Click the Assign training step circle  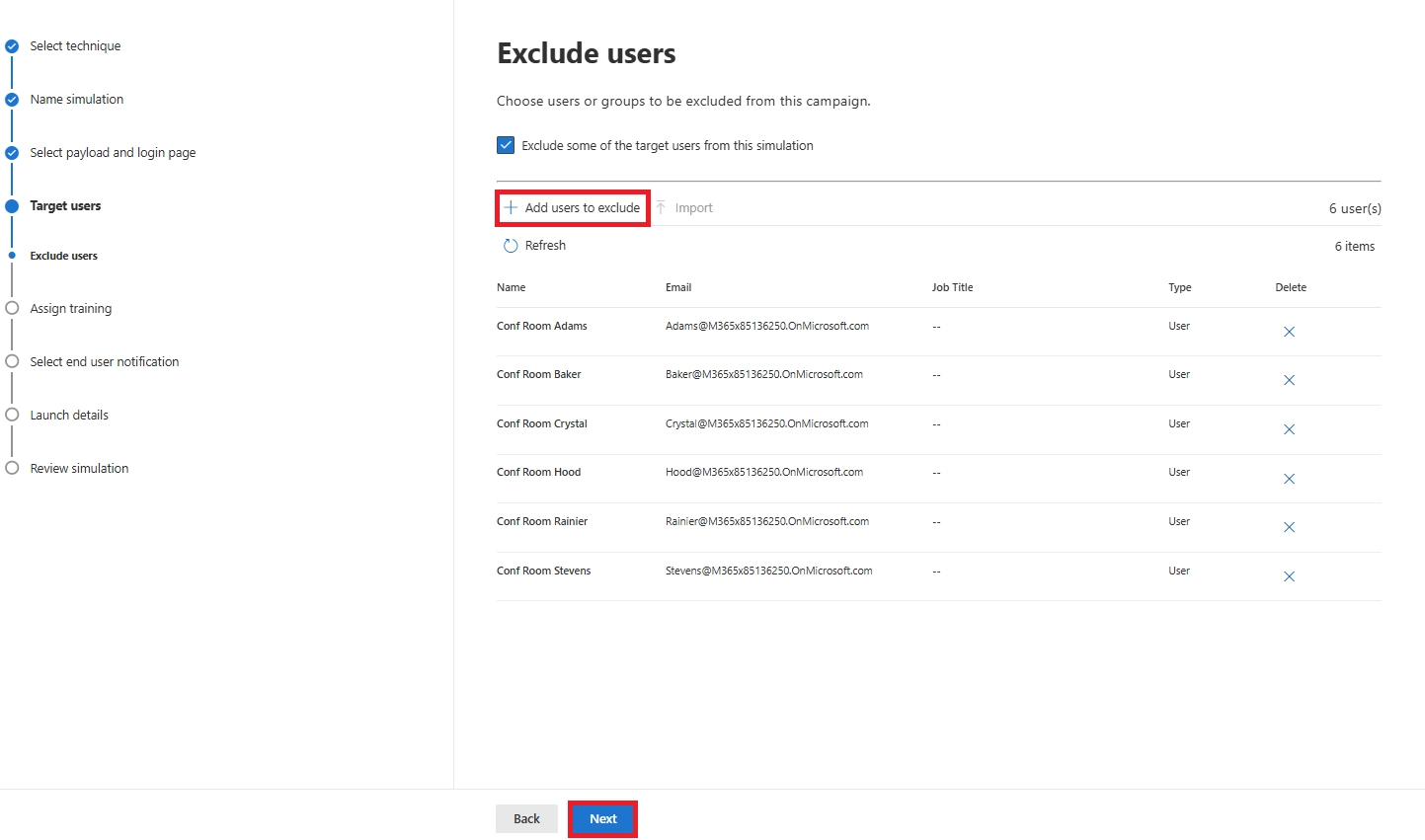pos(12,308)
